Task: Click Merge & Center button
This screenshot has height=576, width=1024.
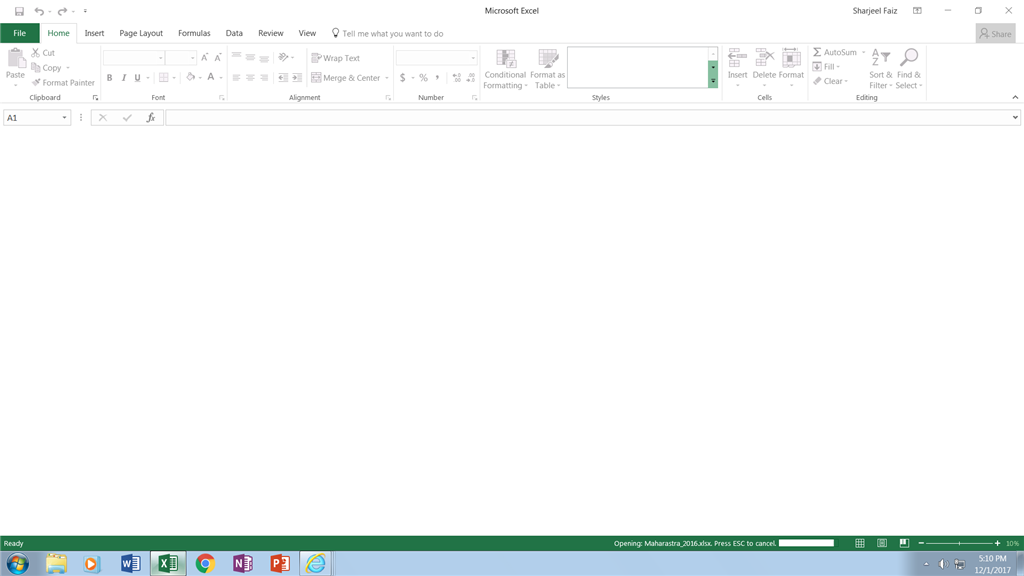Action: (345, 78)
